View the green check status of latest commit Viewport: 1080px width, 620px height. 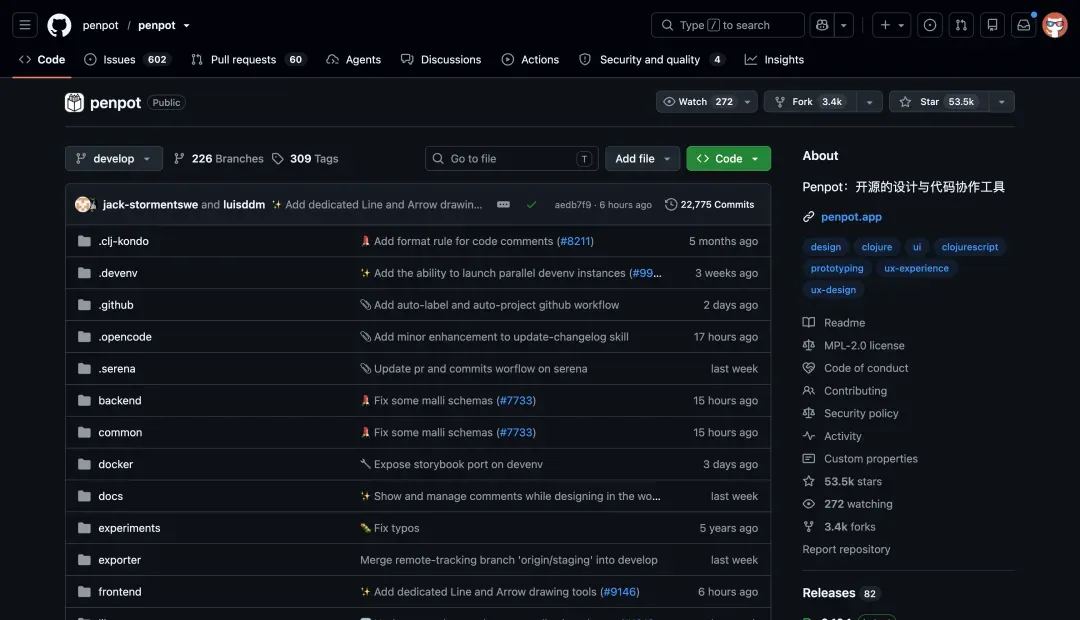pos(531,205)
